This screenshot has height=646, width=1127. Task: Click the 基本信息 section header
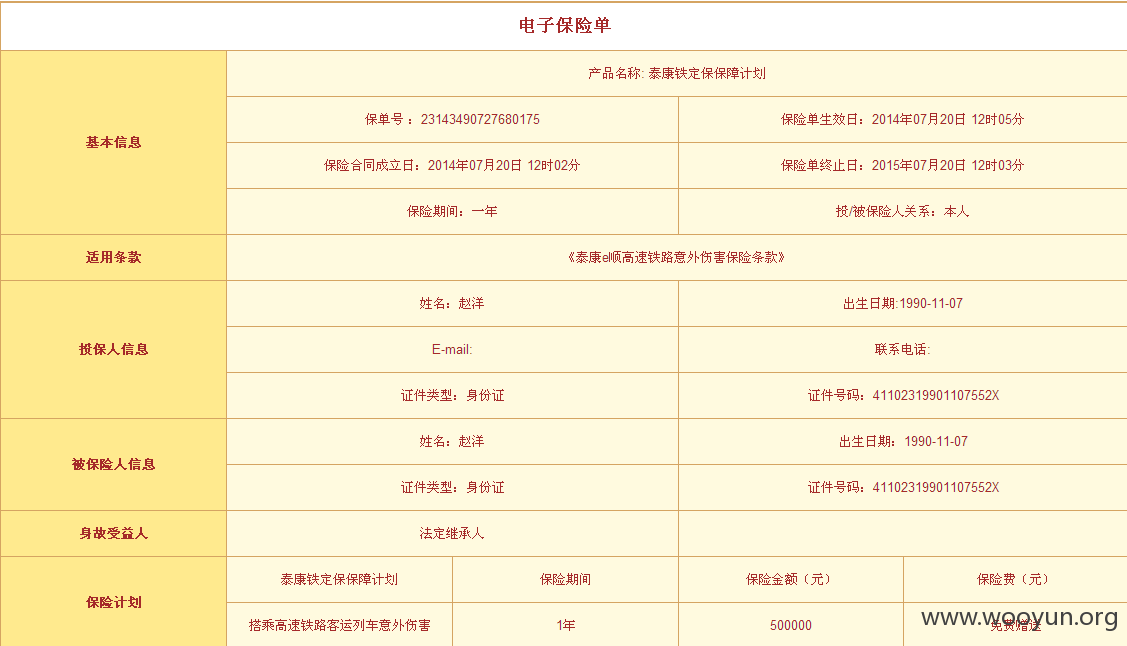114,142
